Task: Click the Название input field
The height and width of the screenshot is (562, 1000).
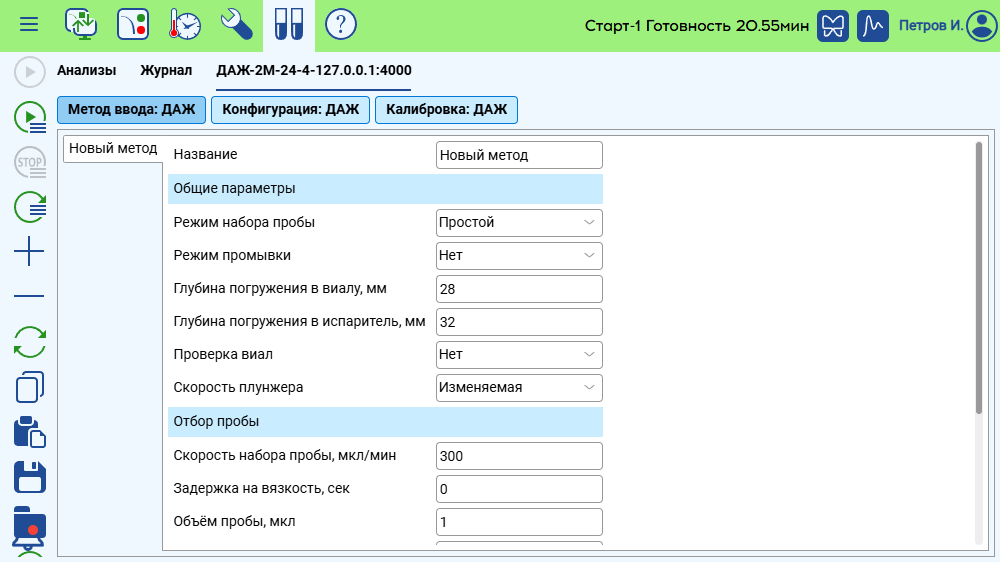Action: pos(519,155)
